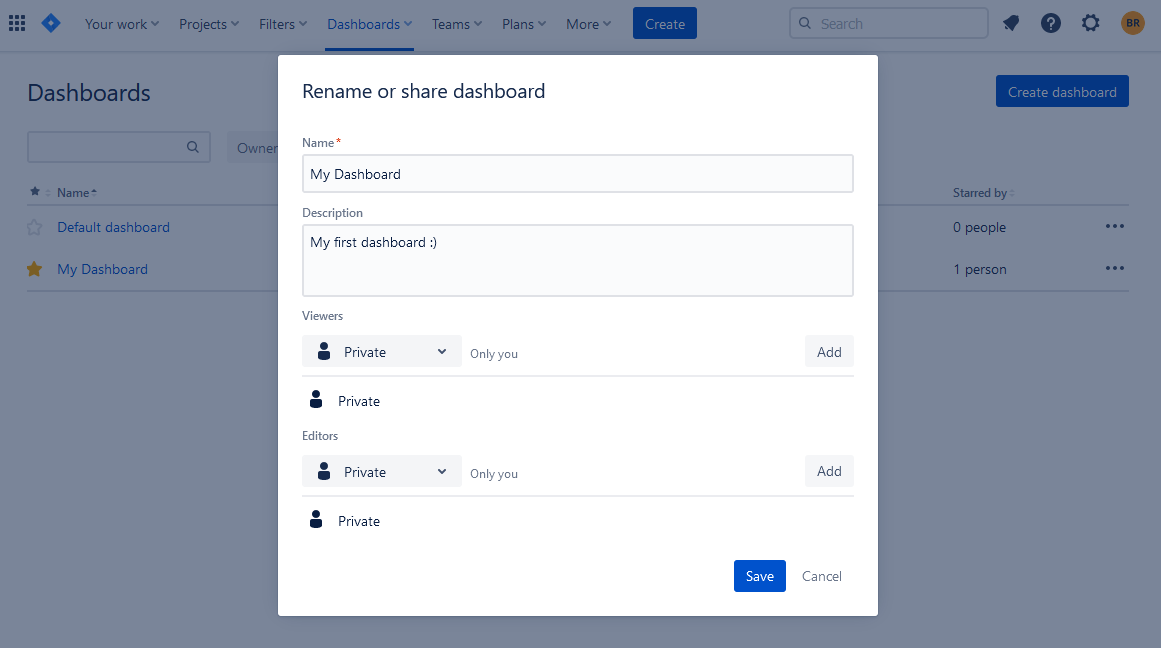Unstar the My Dashboard row
The image size is (1161, 648).
click(x=34, y=269)
